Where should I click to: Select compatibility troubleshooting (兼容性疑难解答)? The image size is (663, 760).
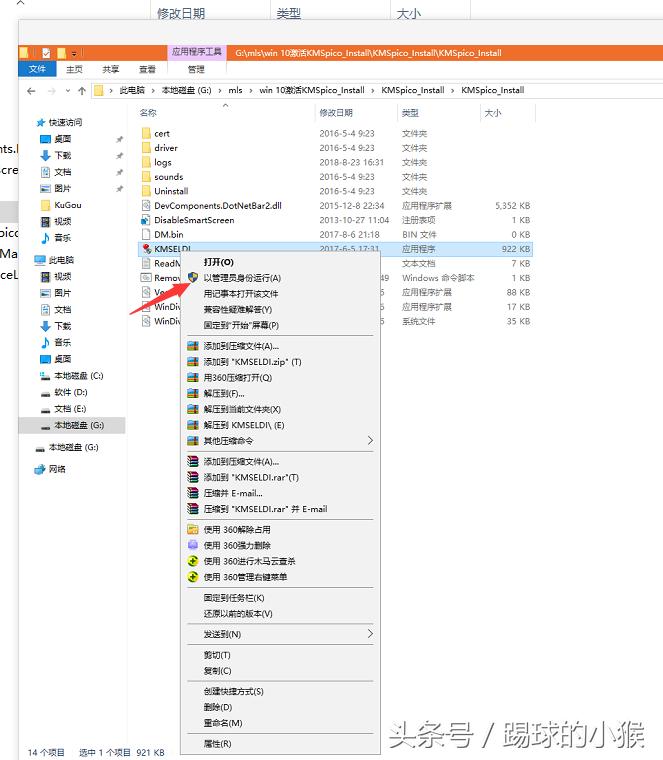(x=237, y=309)
